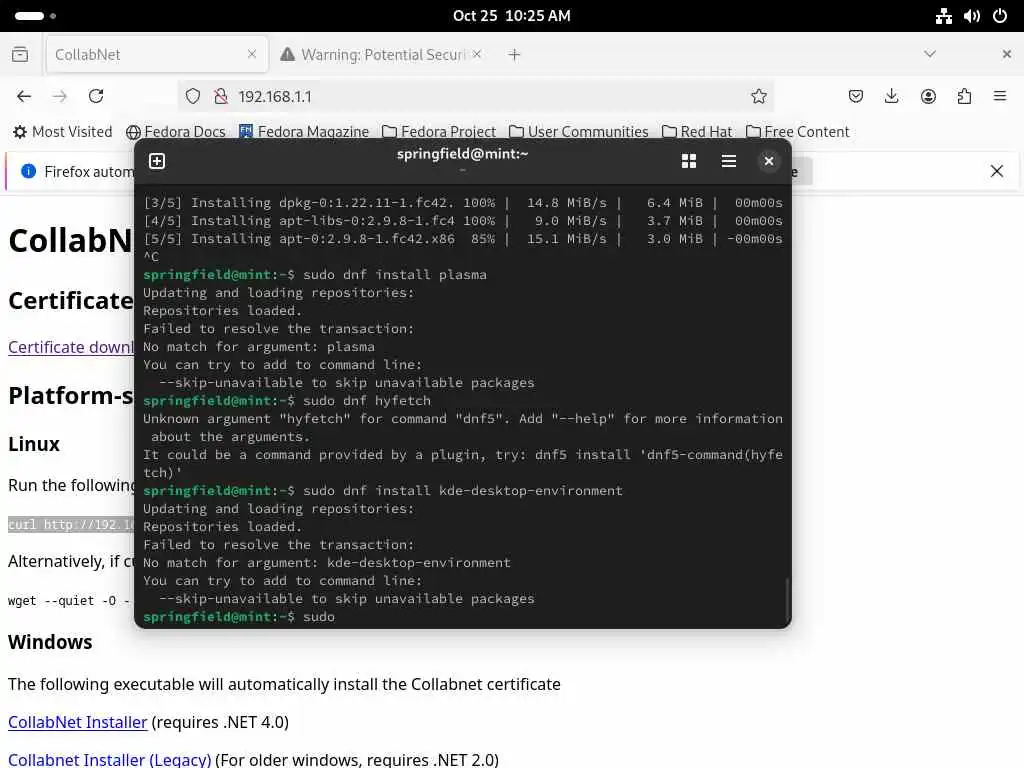
Task: Add a new terminal tab
Action: click(x=157, y=161)
